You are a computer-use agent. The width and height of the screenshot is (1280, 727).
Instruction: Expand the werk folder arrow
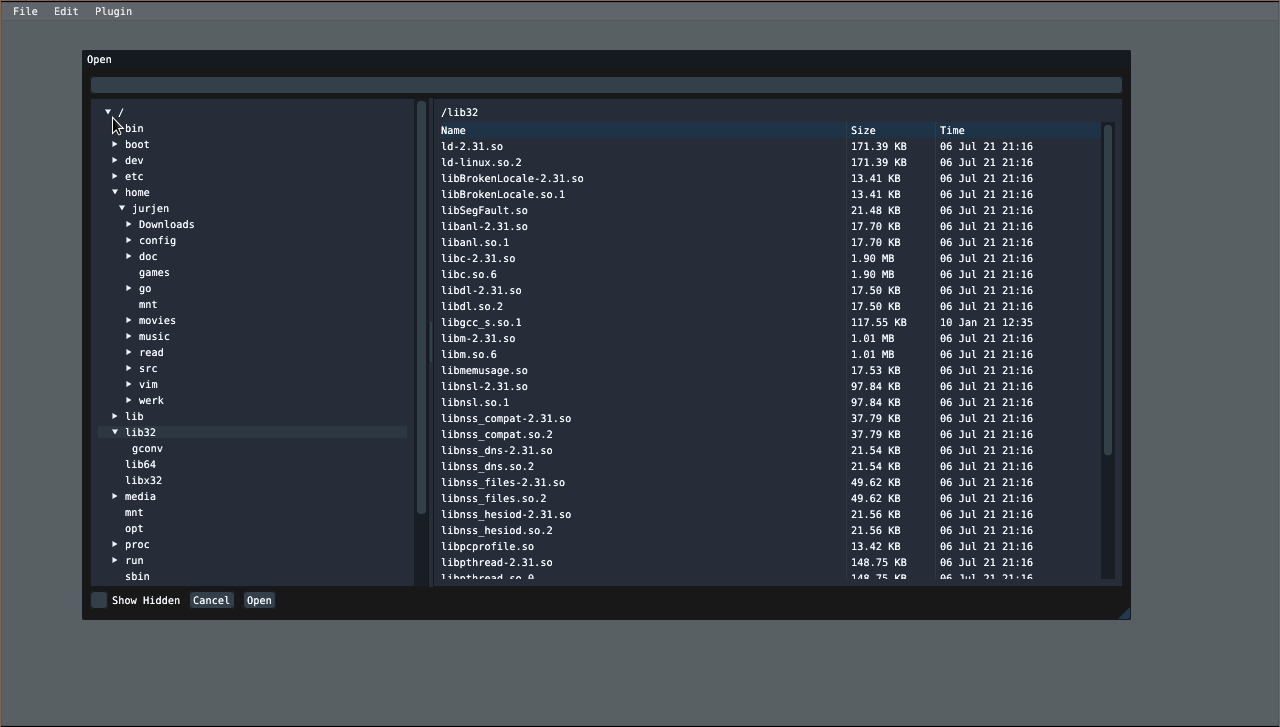click(x=129, y=400)
